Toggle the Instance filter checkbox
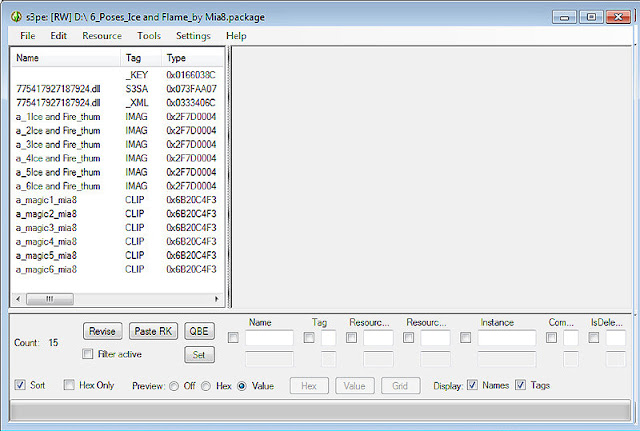640x431 pixels. pyautogui.click(x=466, y=338)
